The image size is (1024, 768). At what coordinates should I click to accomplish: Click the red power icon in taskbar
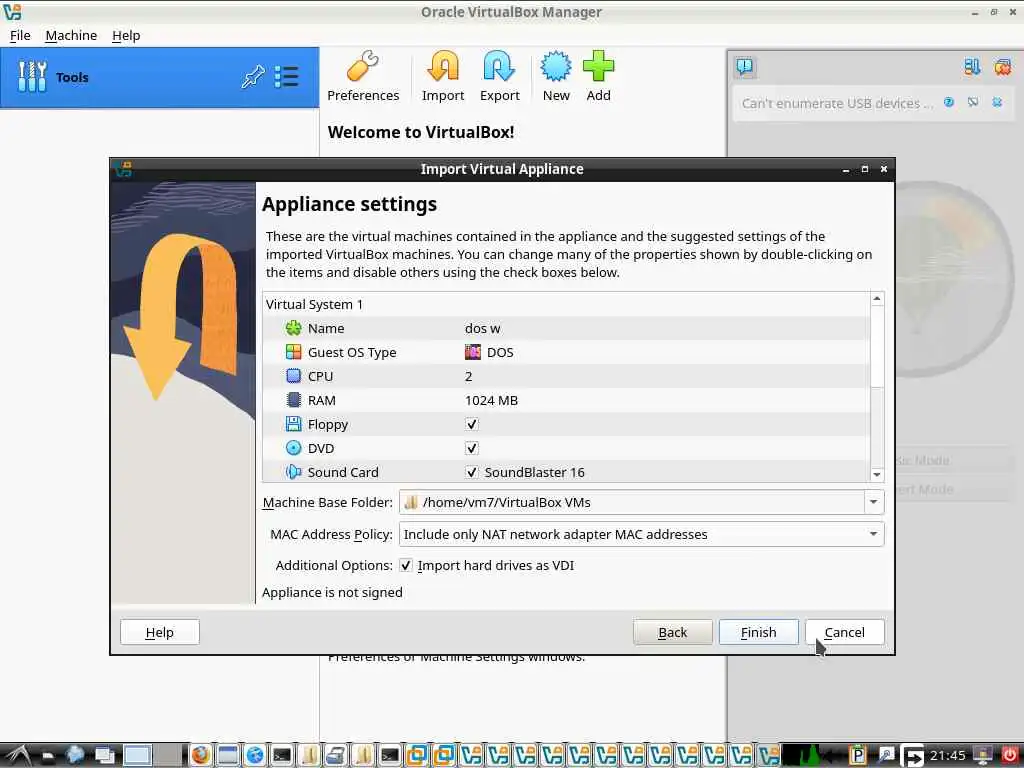[1009, 755]
